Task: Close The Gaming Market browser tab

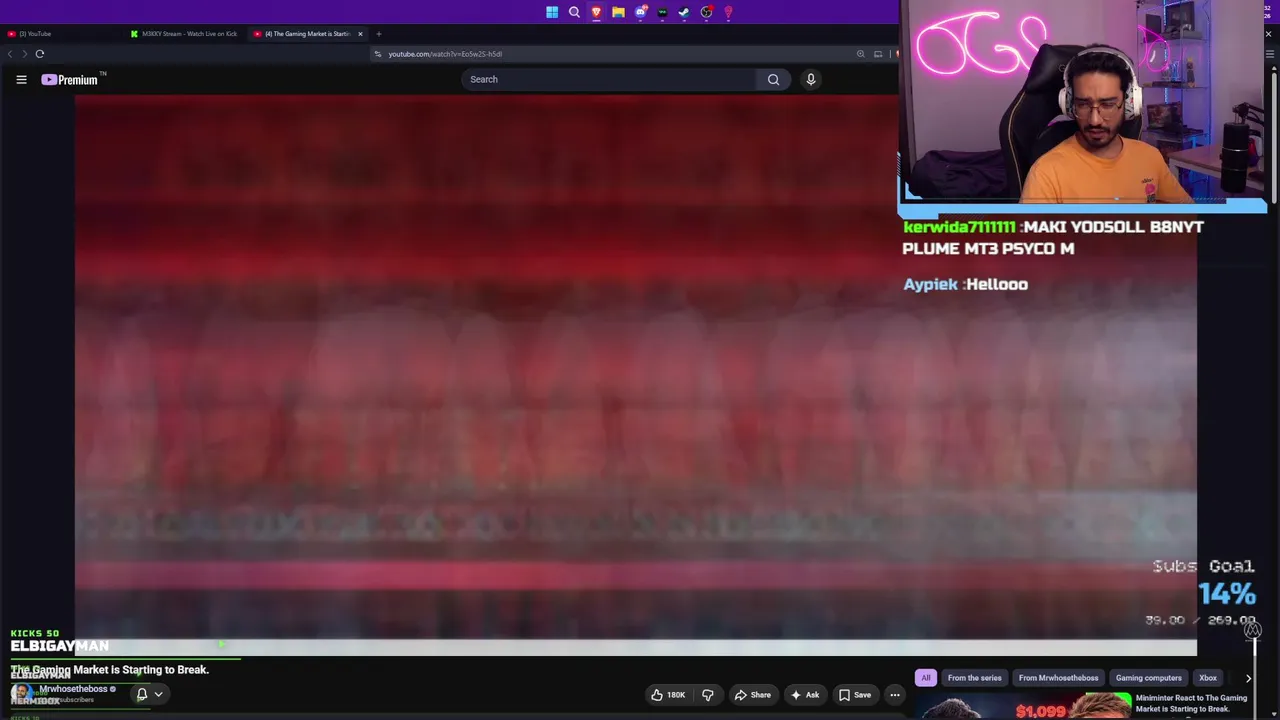Action: click(360, 34)
